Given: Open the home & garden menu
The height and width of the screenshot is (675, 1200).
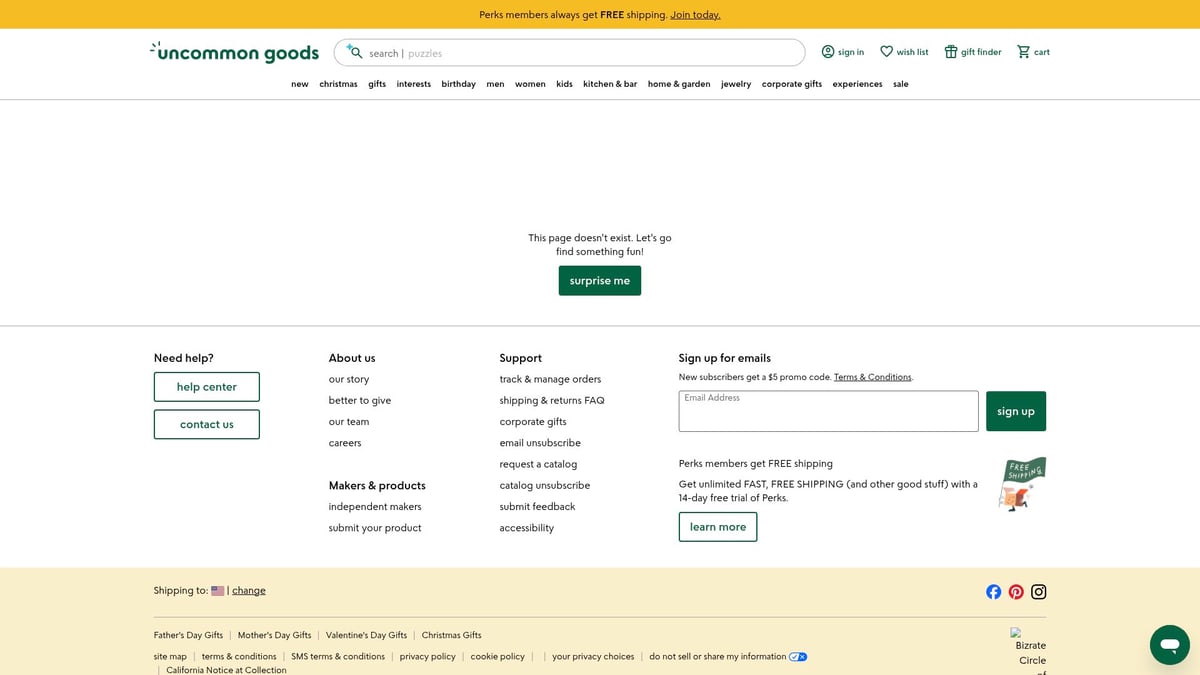Looking at the screenshot, I should (x=679, y=84).
